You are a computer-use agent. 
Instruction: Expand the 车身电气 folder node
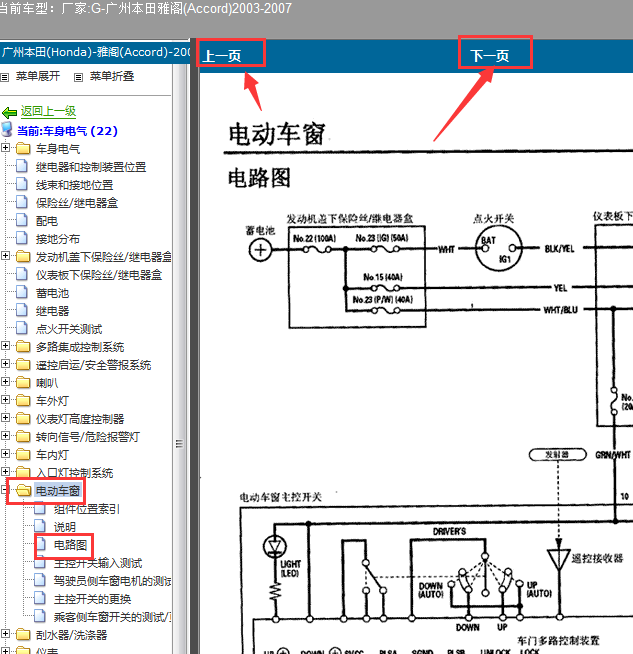(5, 148)
